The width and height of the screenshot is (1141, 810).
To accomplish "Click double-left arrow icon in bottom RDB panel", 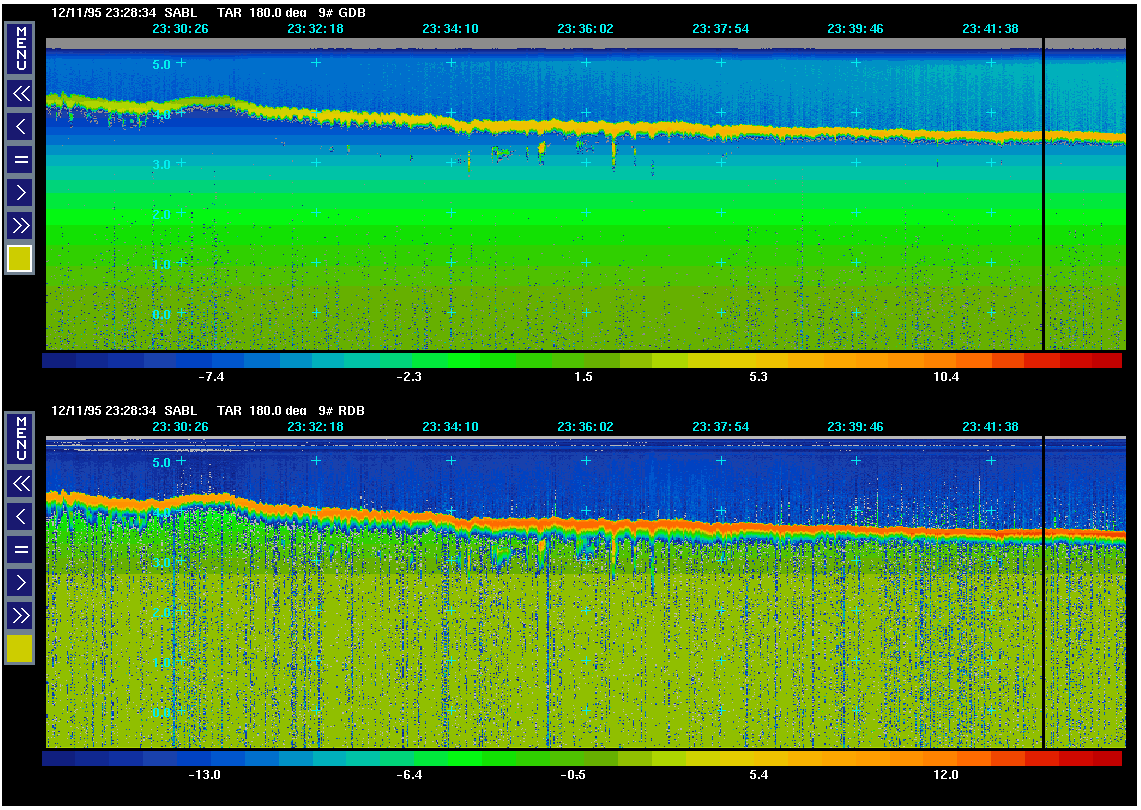I will pyautogui.click(x=20, y=484).
